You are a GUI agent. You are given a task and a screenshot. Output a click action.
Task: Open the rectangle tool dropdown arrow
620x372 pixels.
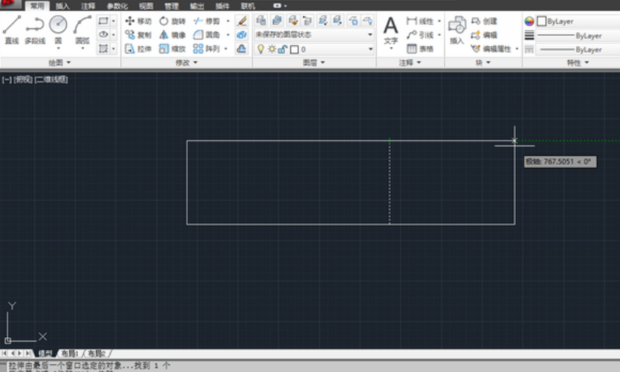[x=113, y=21]
